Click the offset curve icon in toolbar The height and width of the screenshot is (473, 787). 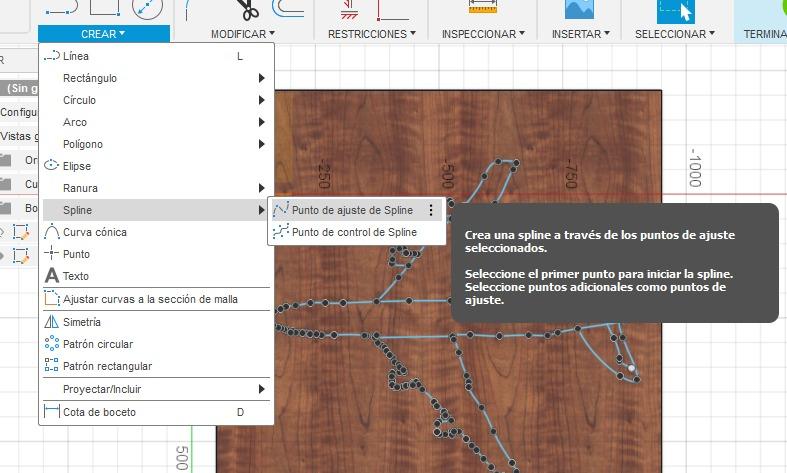coord(288,8)
